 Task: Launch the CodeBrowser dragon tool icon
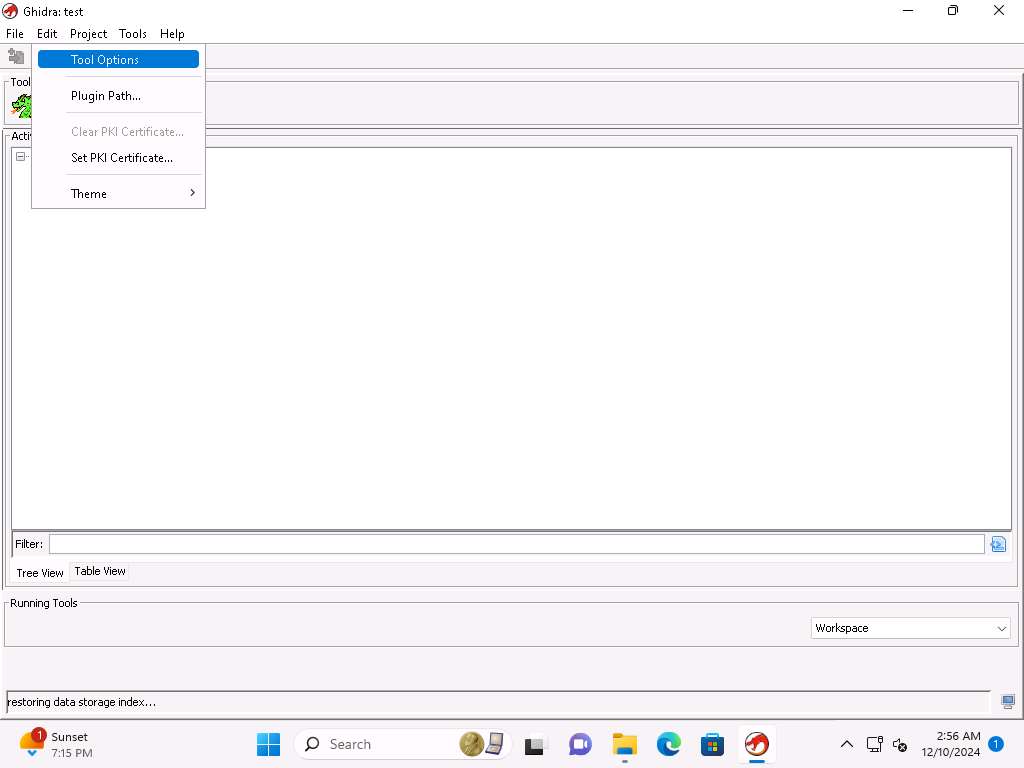tap(22, 105)
